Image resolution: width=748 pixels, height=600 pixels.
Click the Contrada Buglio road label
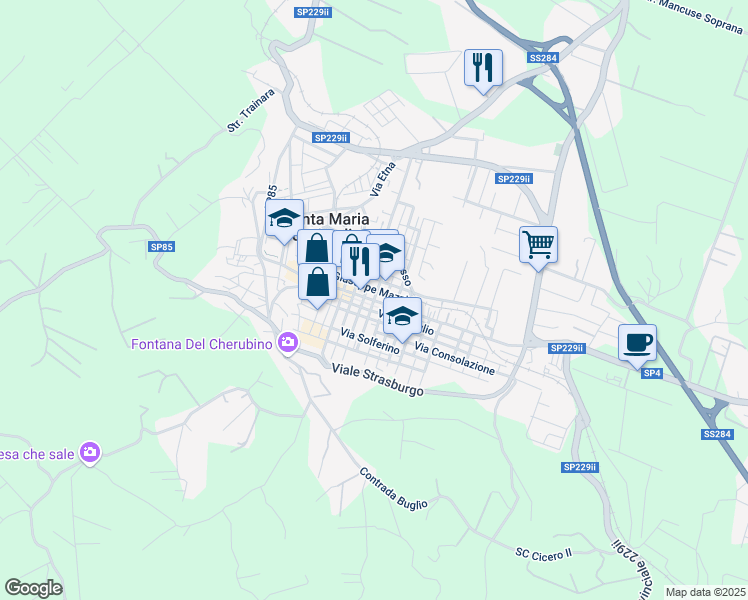pyautogui.click(x=393, y=488)
